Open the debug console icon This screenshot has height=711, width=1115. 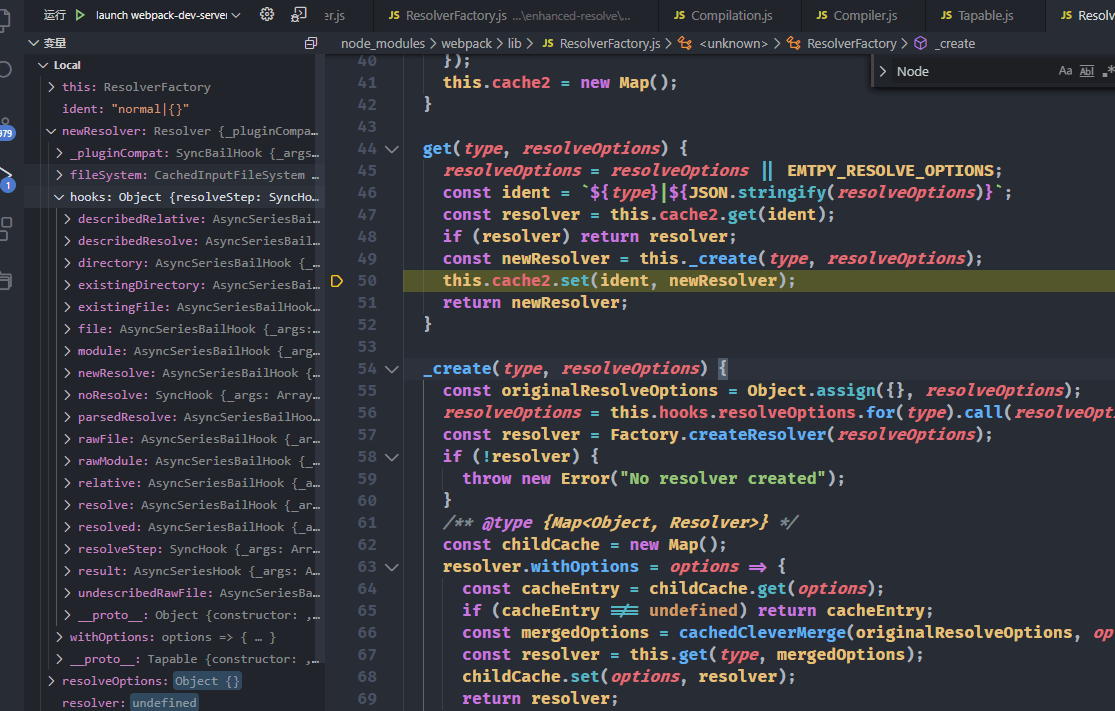[299, 15]
